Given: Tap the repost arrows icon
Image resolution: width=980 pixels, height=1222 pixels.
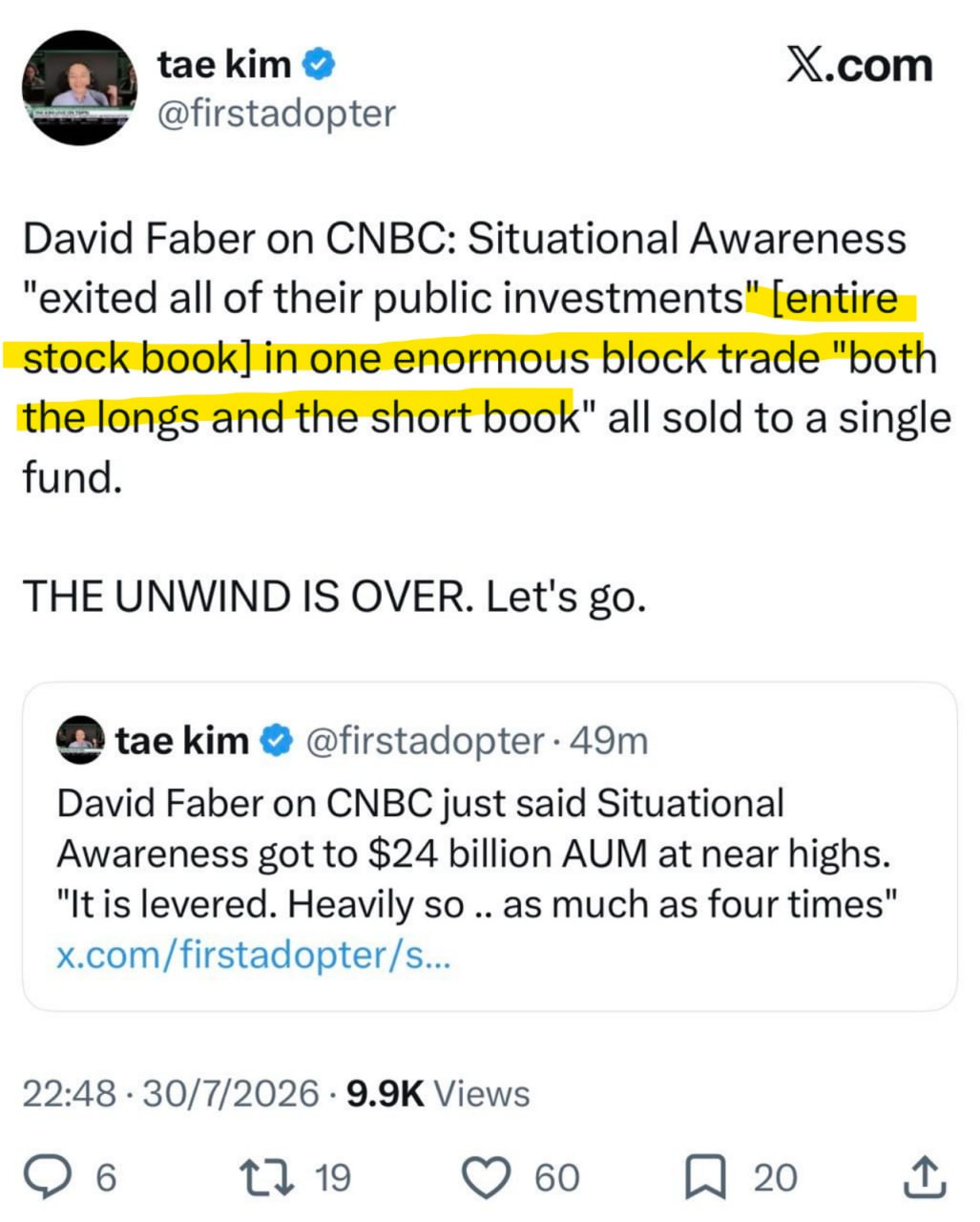Looking at the screenshot, I should 271,1177.
